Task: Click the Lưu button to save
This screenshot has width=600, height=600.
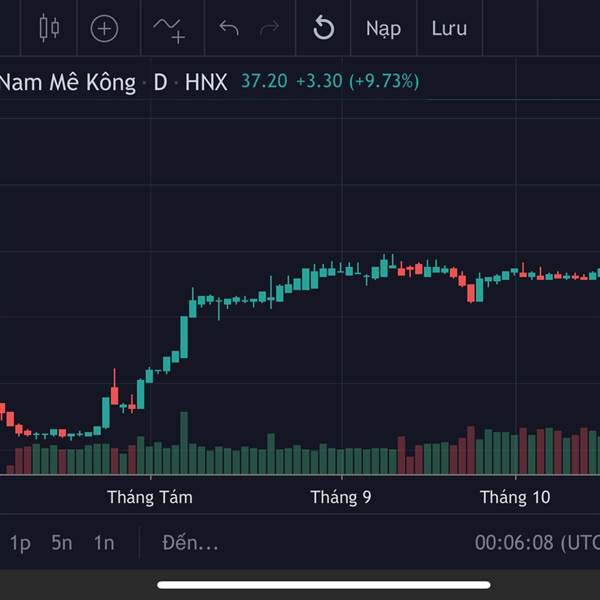Action: pyautogui.click(x=449, y=28)
